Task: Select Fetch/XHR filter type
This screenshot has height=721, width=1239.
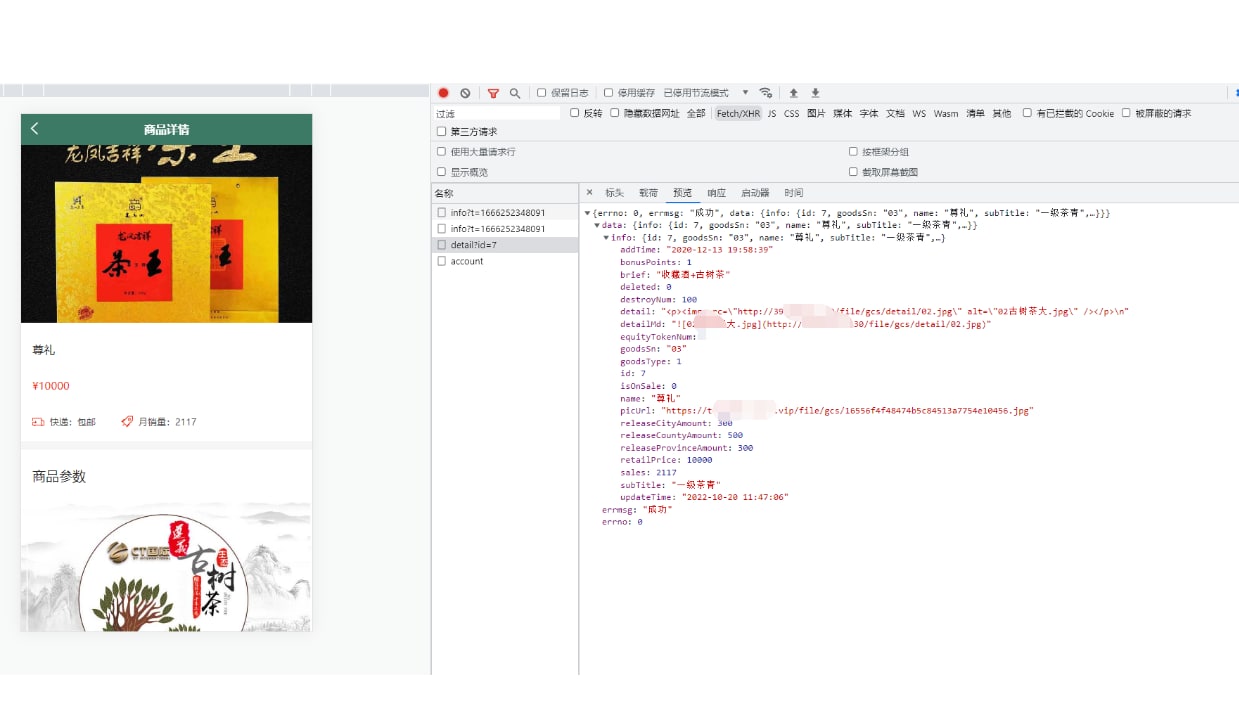Action: coord(738,114)
